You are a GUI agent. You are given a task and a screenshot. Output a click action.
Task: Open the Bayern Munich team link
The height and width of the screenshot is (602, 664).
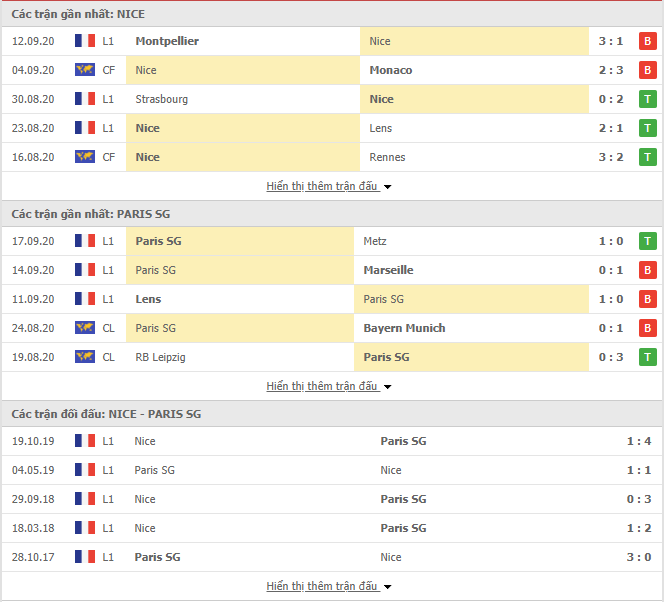(x=404, y=328)
